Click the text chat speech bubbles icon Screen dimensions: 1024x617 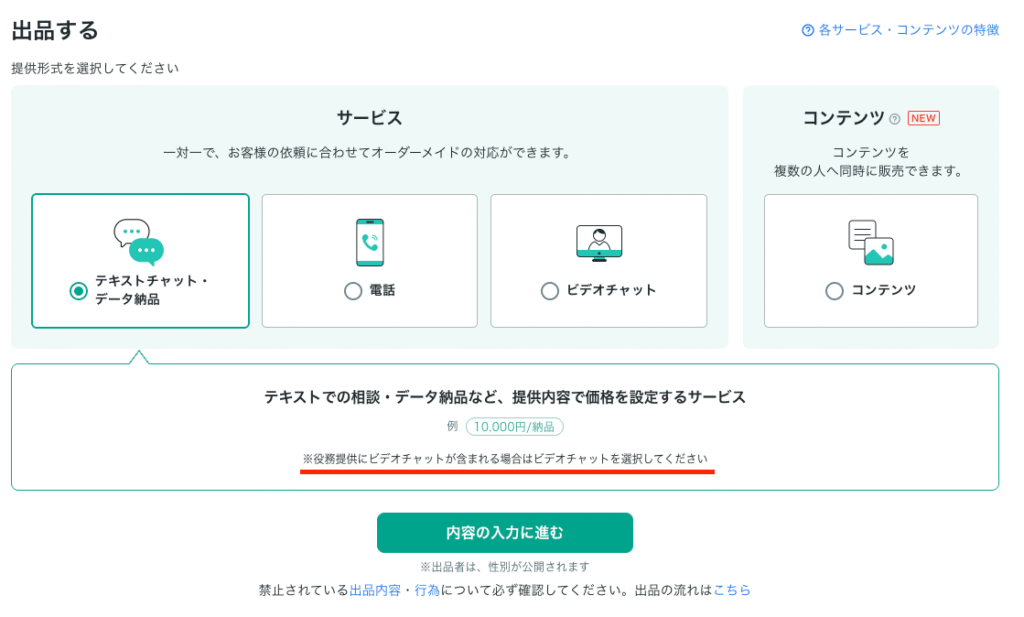[138, 241]
